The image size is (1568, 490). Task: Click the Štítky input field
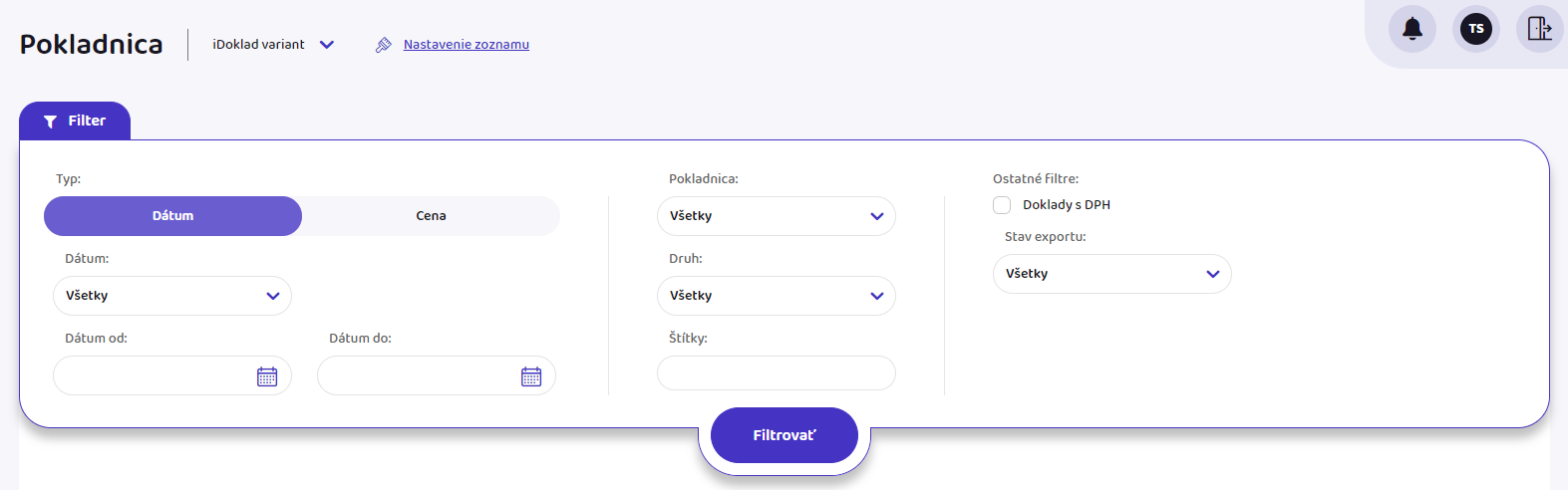point(776,373)
